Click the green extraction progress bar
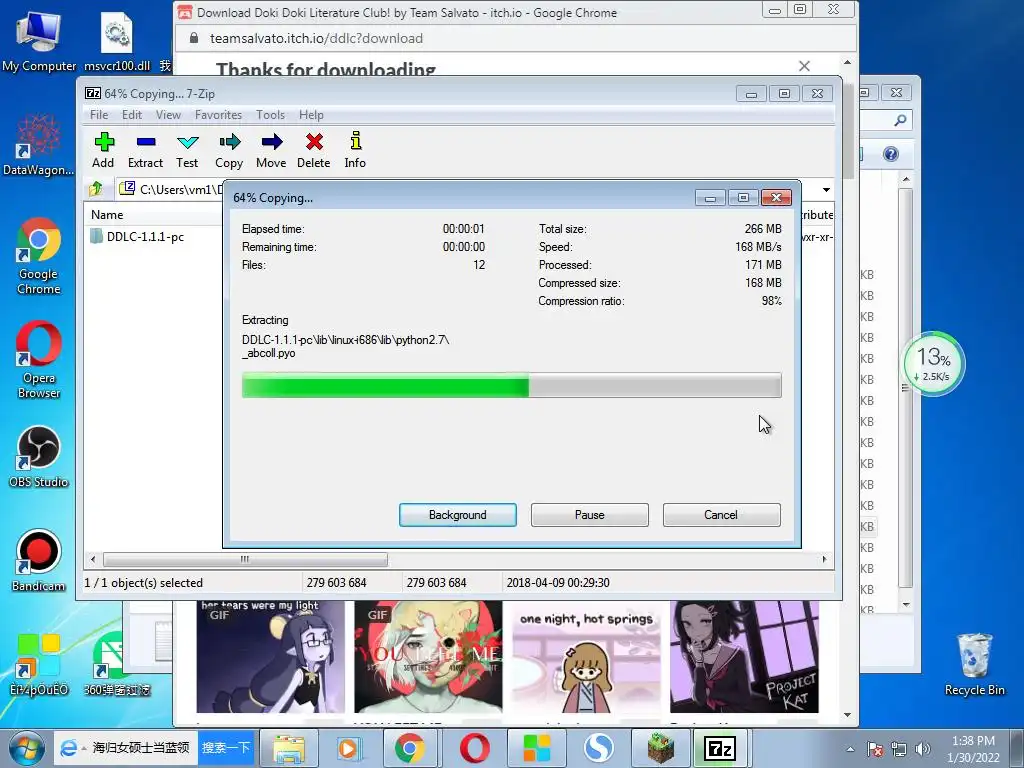 tap(511, 385)
